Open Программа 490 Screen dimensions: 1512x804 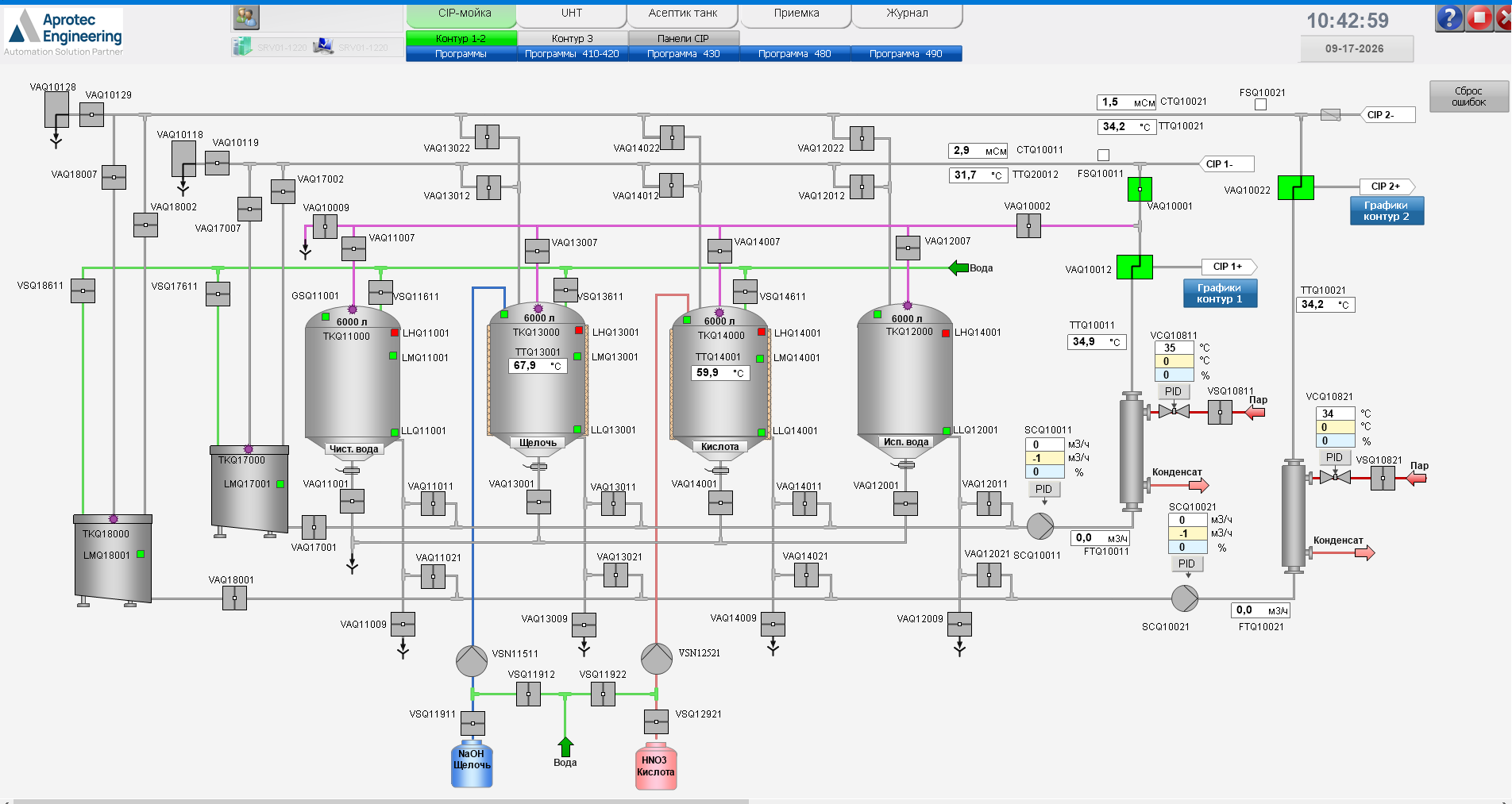906,54
